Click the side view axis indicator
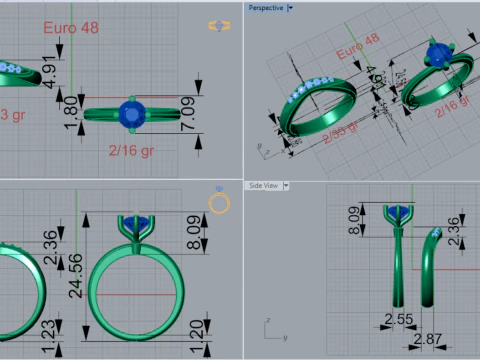 pyautogui.click(x=275, y=329)
